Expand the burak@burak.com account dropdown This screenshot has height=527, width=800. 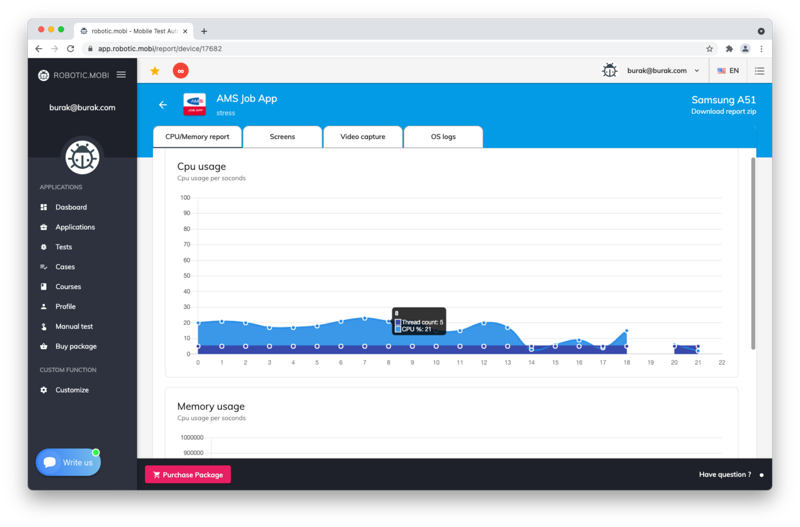[663, 71]
